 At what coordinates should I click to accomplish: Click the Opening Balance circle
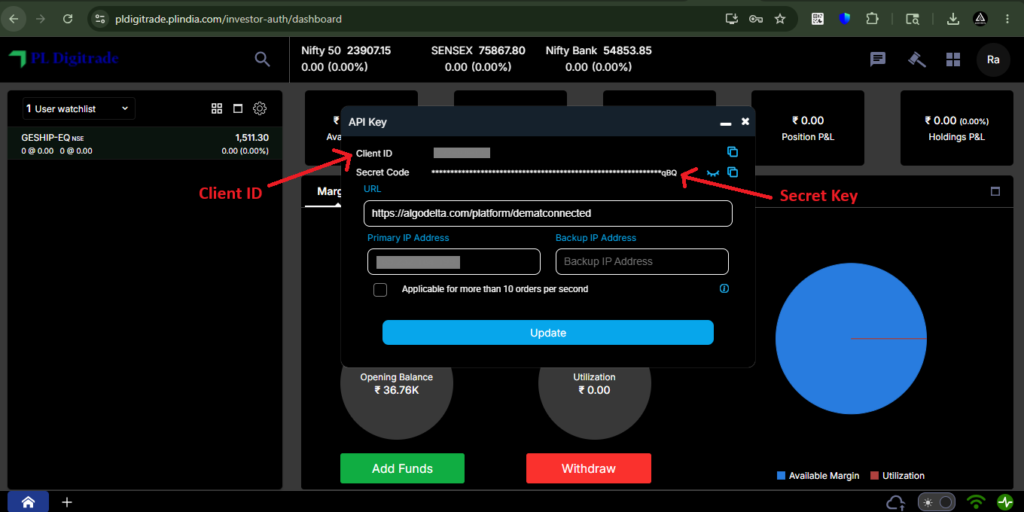click(396, 383)
